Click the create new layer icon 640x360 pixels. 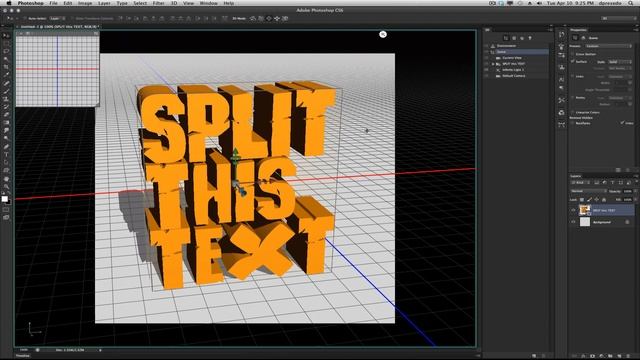(619, 356)
